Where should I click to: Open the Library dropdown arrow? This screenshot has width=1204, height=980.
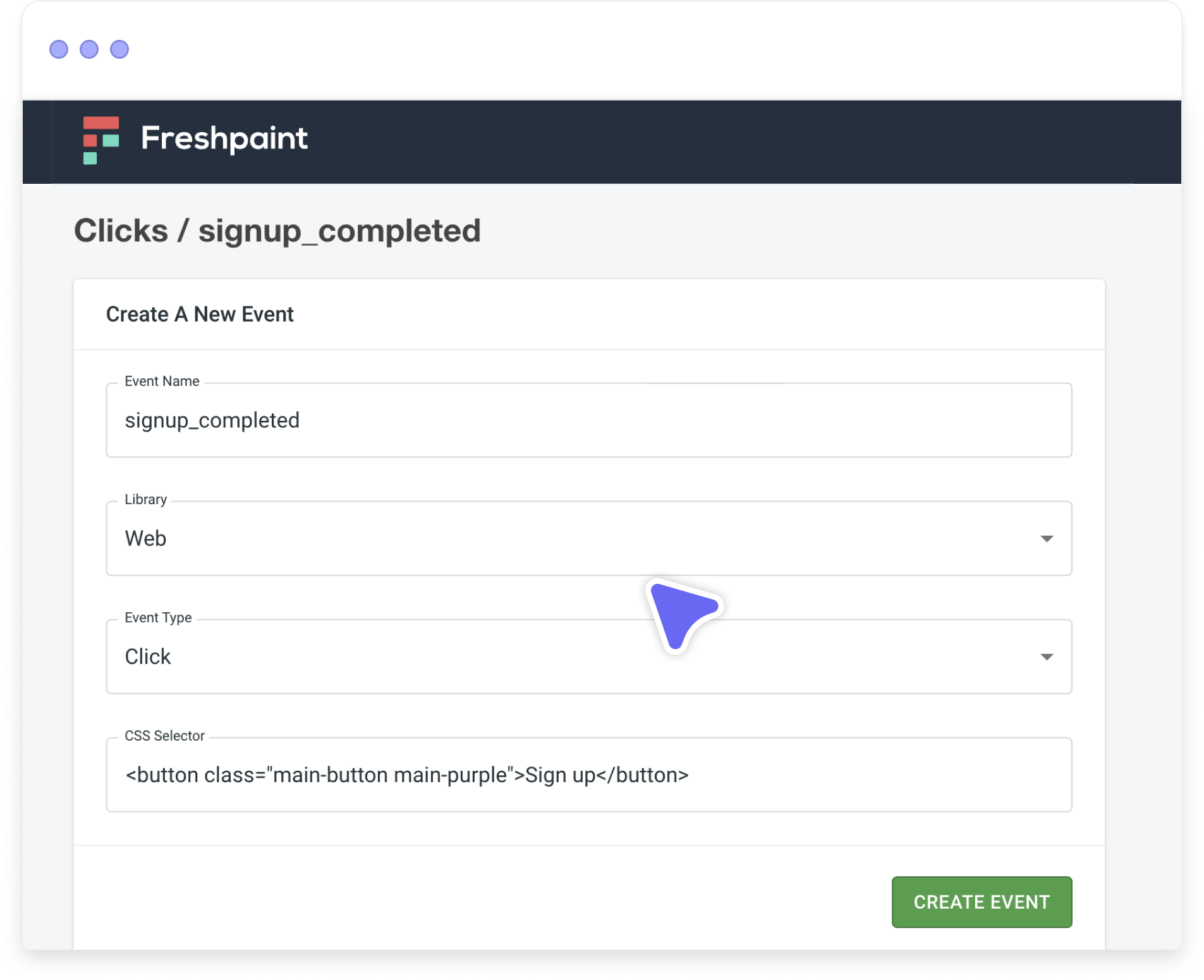1047,539
